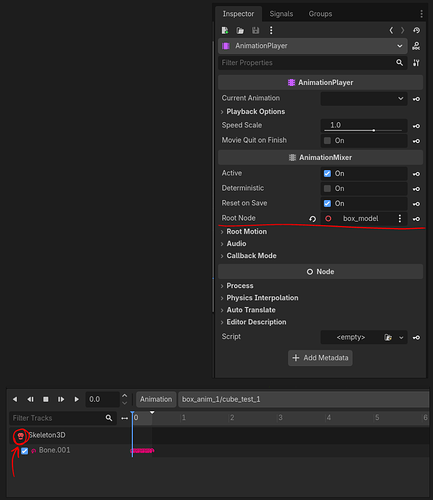
Task: Enable the Deterministic checkbox
Action: [x=327, y=189]
